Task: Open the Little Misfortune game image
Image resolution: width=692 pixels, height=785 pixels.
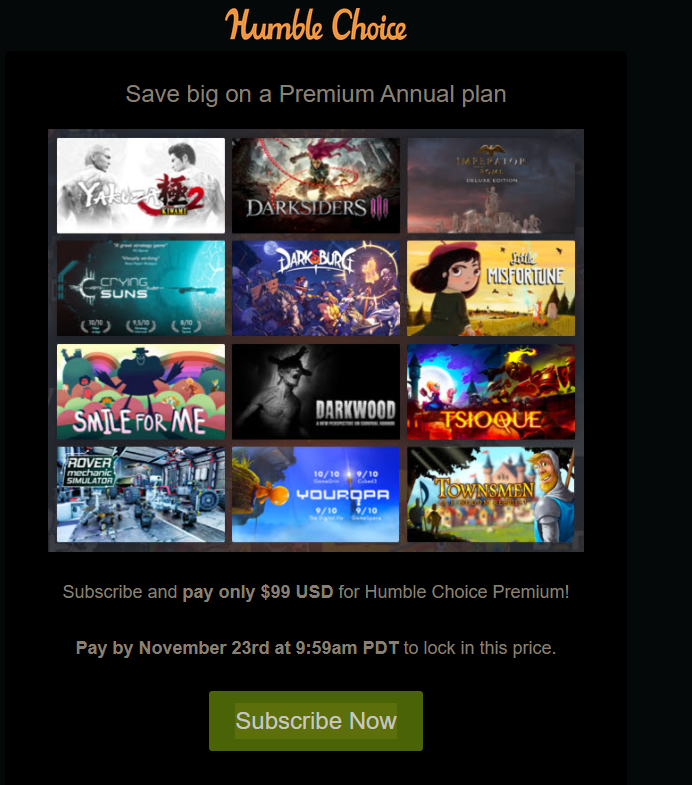Action: 491,288
